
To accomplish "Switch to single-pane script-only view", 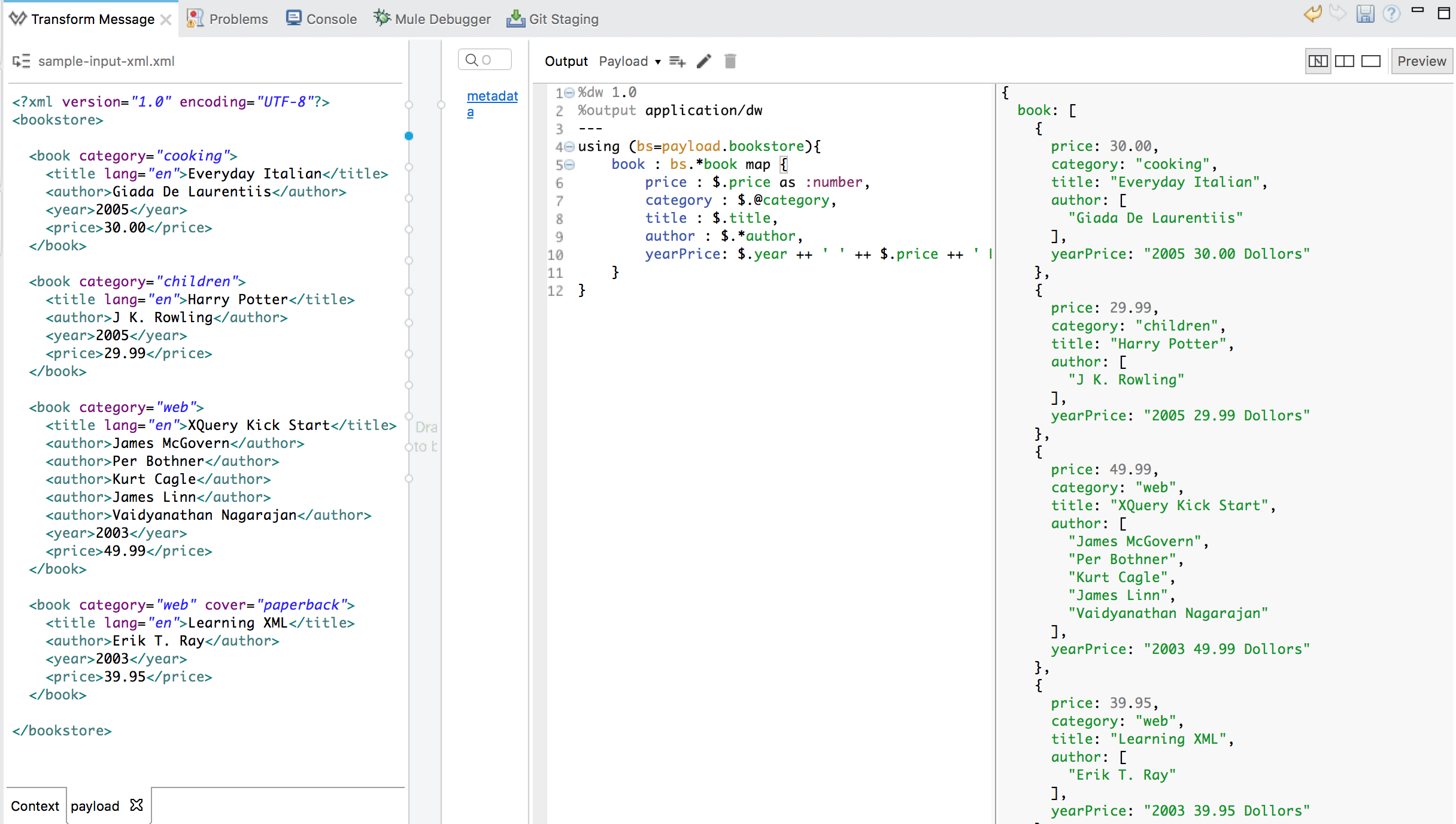I will (x=1371, y=61).
